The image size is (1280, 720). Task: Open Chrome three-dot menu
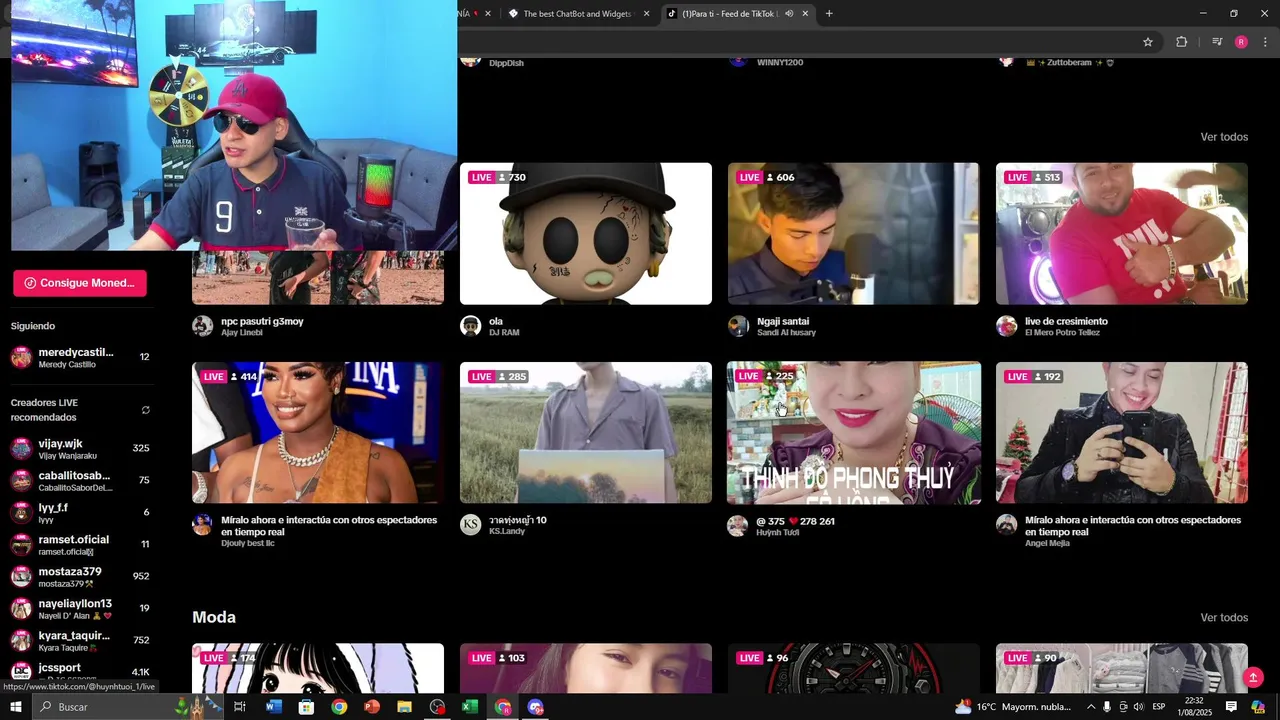click(x=1265, y=42)
